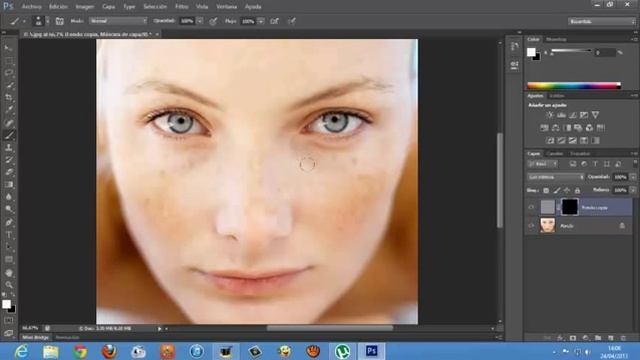The height and width of the screenshot is (360, 640).
Task: Toggle lock position
Action: pyautogui.click(x=567, y=190)
